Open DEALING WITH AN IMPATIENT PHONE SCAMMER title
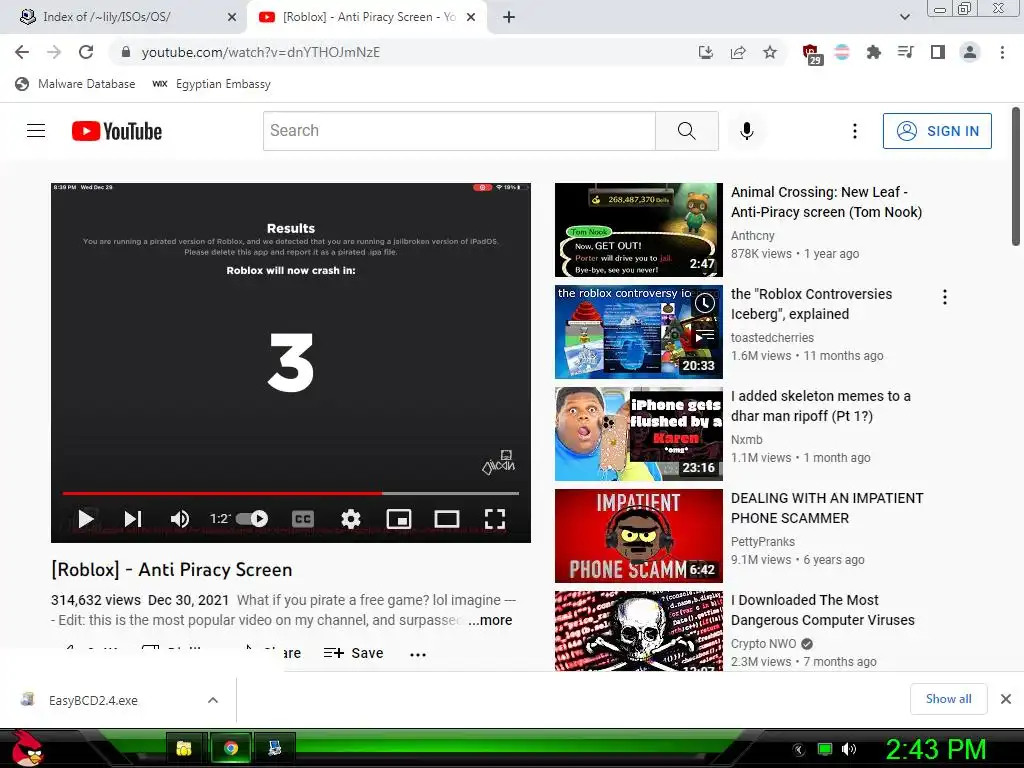Viewport: 1024px width, 768px height. point(827,507)
